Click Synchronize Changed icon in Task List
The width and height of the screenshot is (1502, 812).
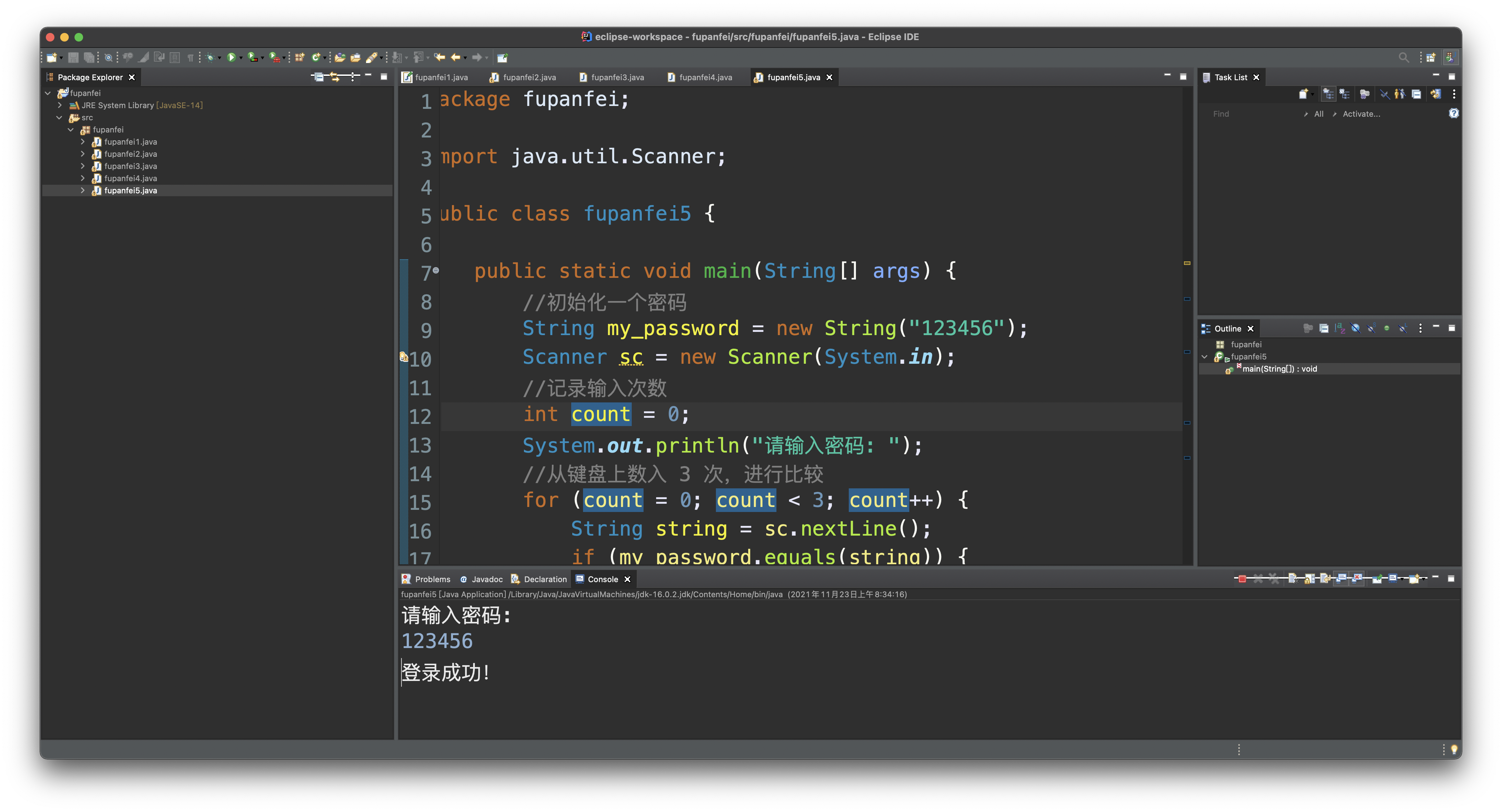click(x=1436, y=94)
